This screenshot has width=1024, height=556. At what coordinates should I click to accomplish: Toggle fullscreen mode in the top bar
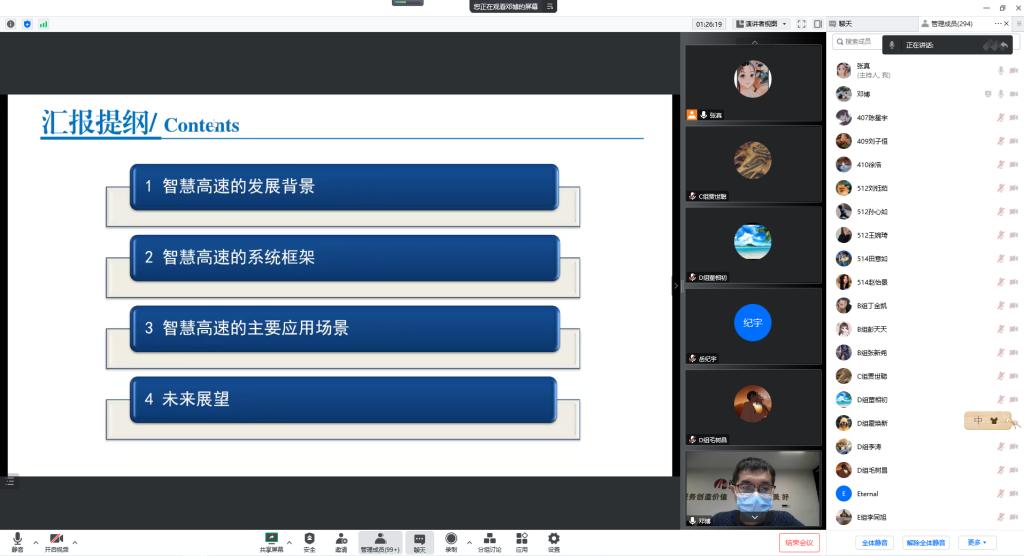pyautogui.click(x=801, y=24)
